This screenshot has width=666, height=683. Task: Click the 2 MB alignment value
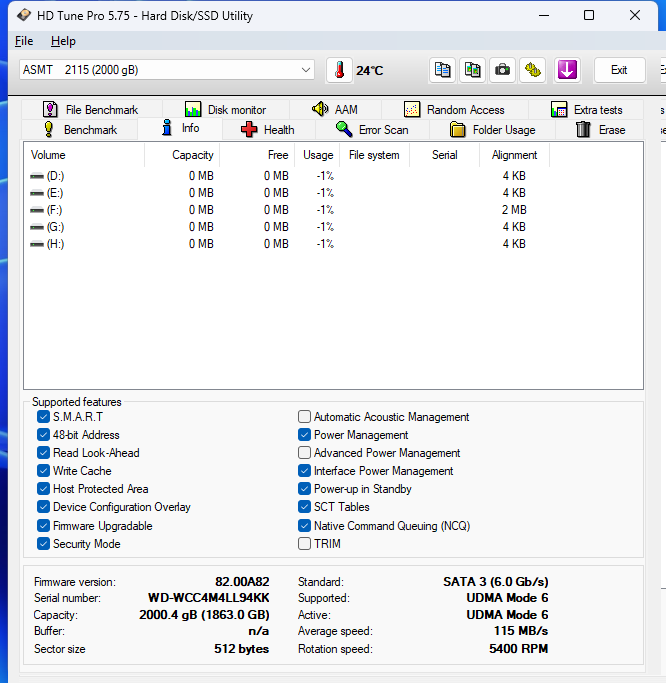[x=514, y=210]
